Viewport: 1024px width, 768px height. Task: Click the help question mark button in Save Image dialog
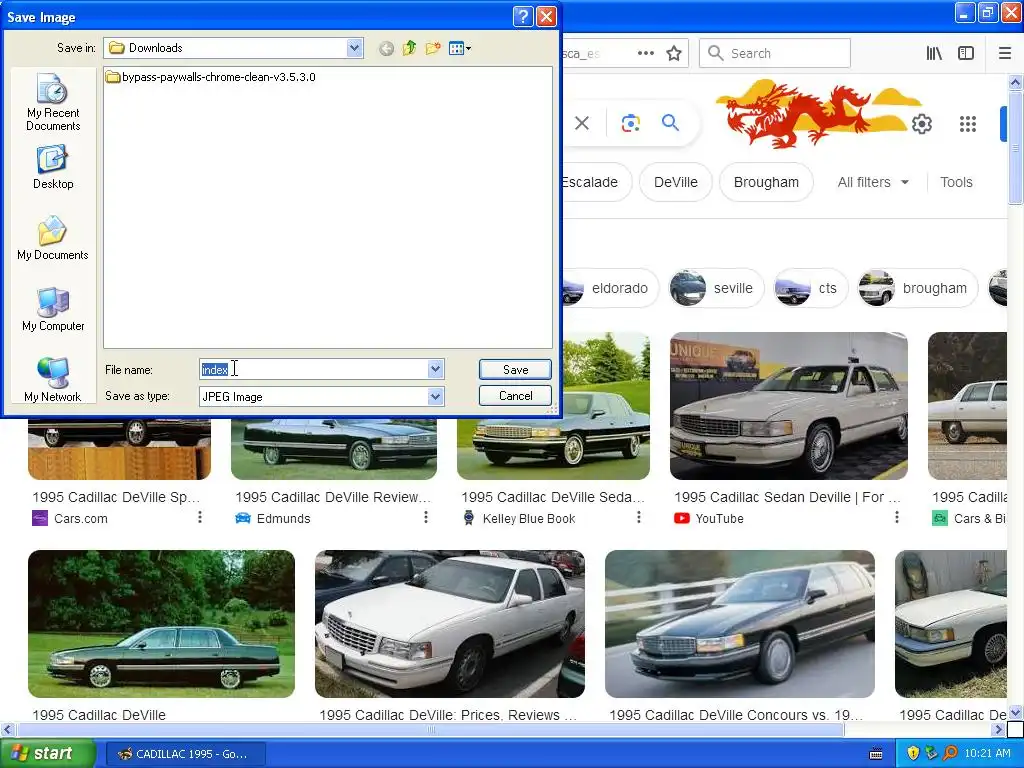coord(523,16)
